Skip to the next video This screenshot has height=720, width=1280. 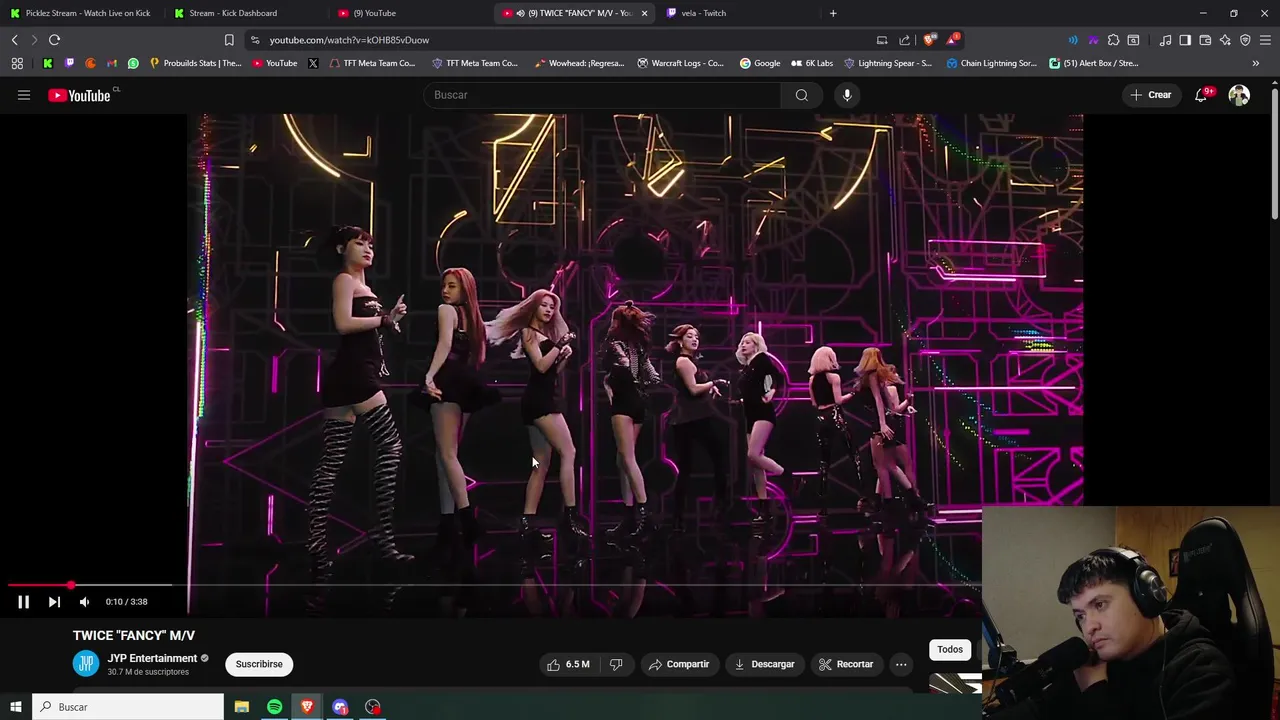point(54,602)
